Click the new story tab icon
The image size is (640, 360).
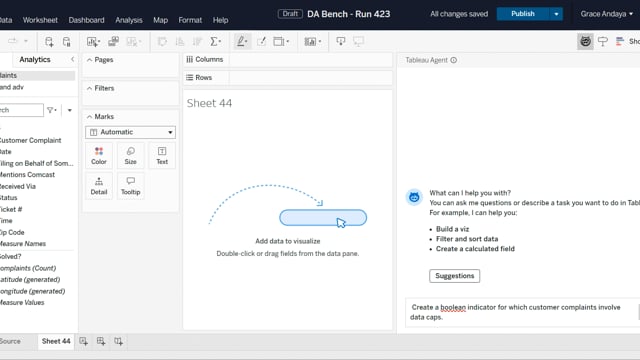tap(118, 341)
